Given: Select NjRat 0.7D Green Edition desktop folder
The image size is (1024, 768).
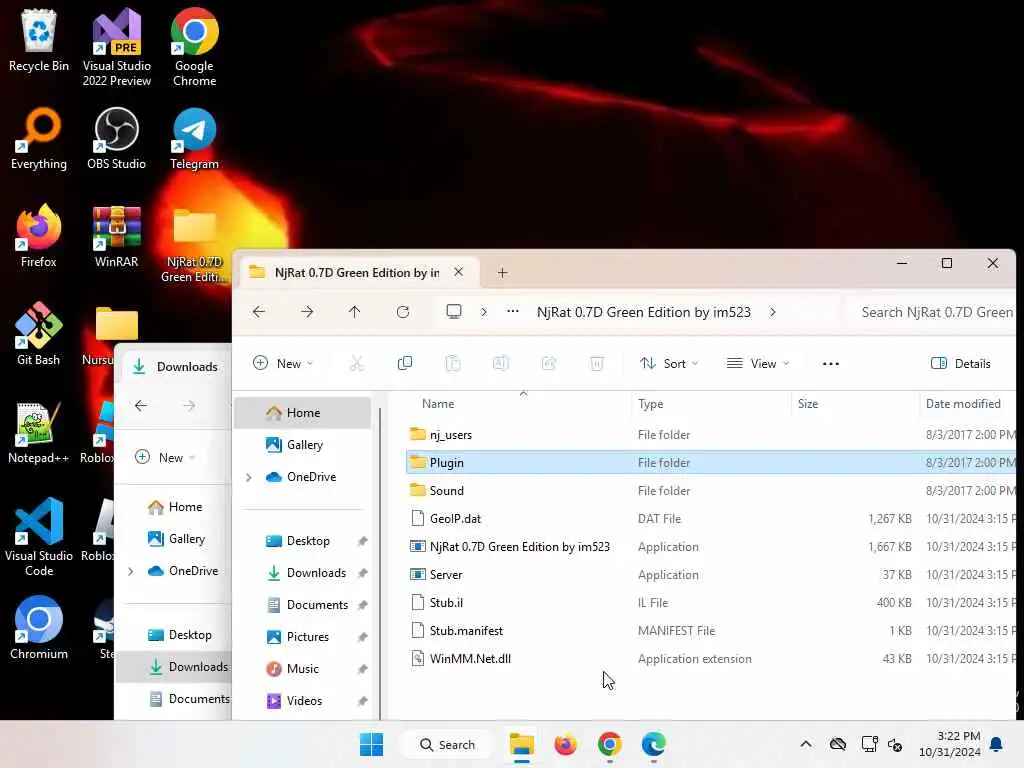Looking at the screenshot, I should (194, 244).
